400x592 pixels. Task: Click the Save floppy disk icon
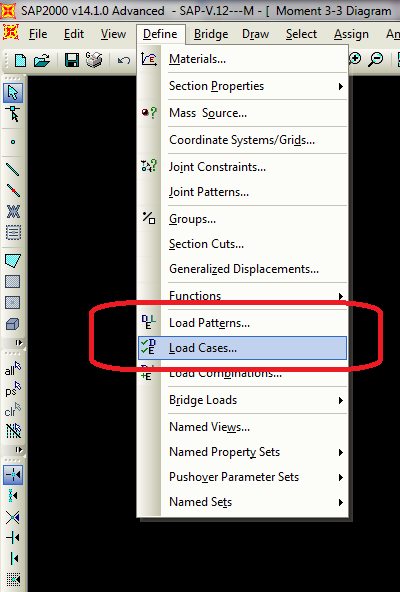pyautogui.click(x=72, y=60)
